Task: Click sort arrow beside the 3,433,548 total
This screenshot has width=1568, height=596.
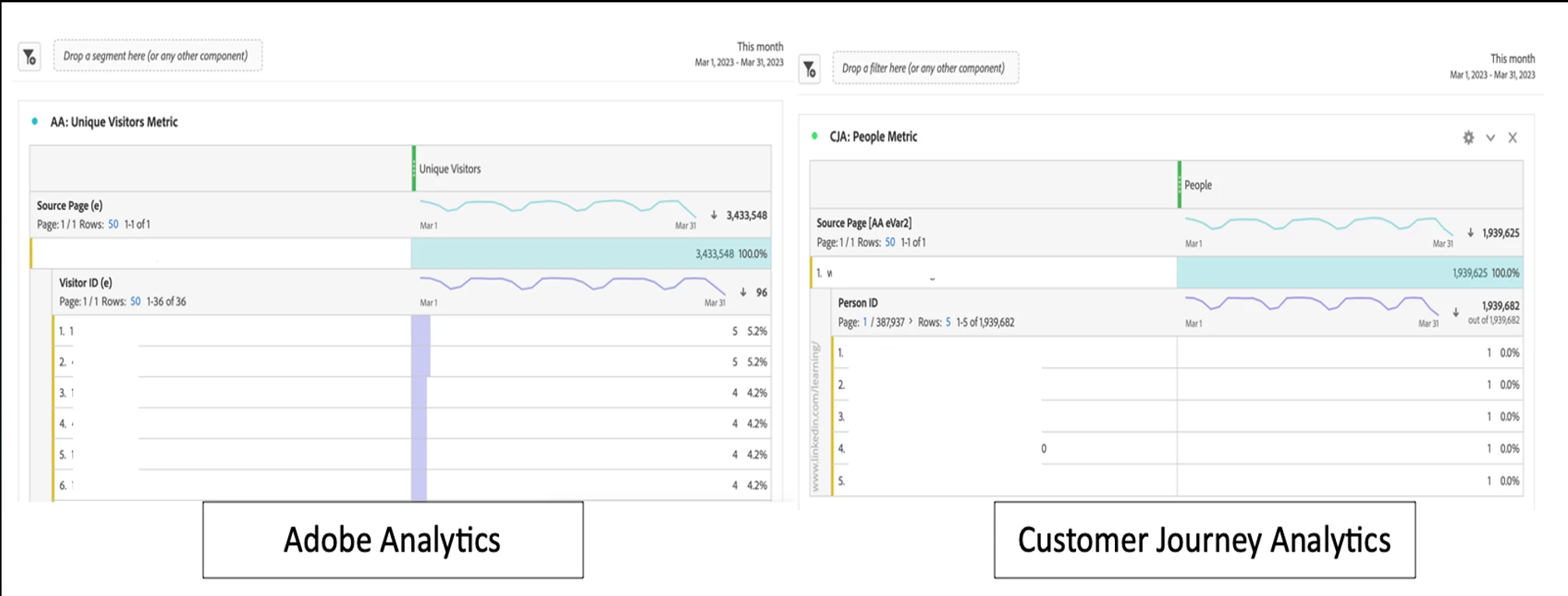Action: 714,215
